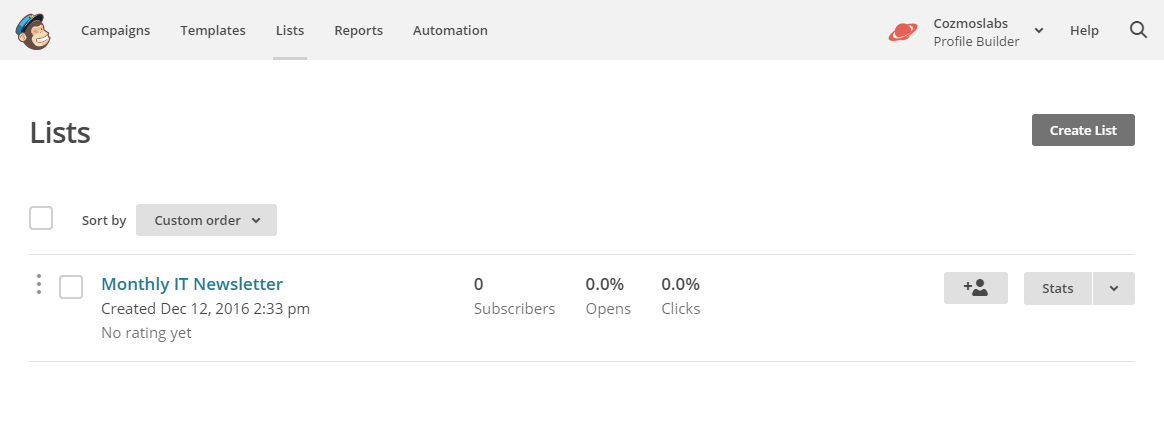Screen dimensions: 1164x423
Task: Click the MailChimp monkey logo
Action: tap(33, 30)
